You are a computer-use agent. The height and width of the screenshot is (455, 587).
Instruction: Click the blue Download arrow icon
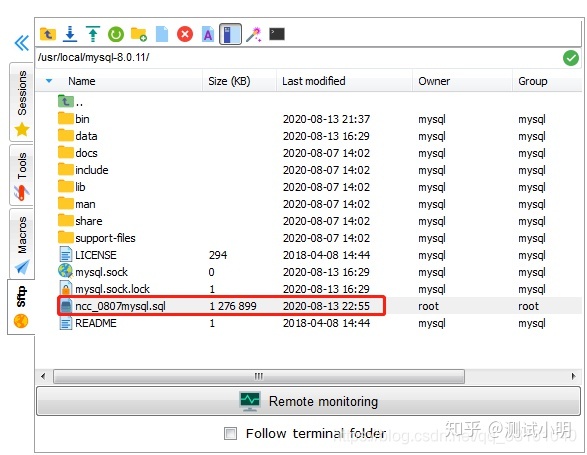[x=70, y=34]
